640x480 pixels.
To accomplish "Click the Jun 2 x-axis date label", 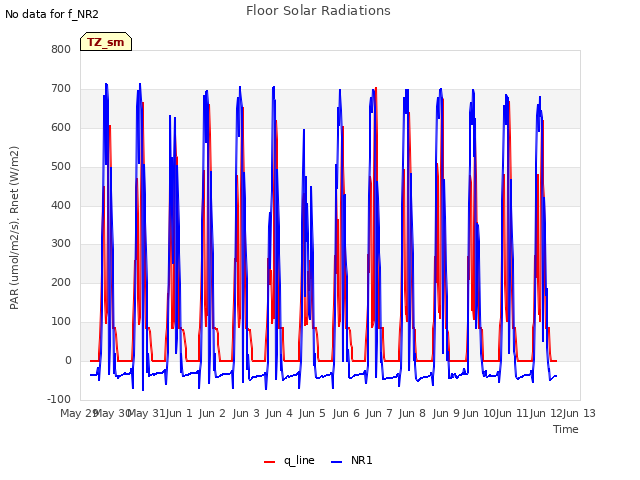I will pyautogui.click(x=212, y=413).
